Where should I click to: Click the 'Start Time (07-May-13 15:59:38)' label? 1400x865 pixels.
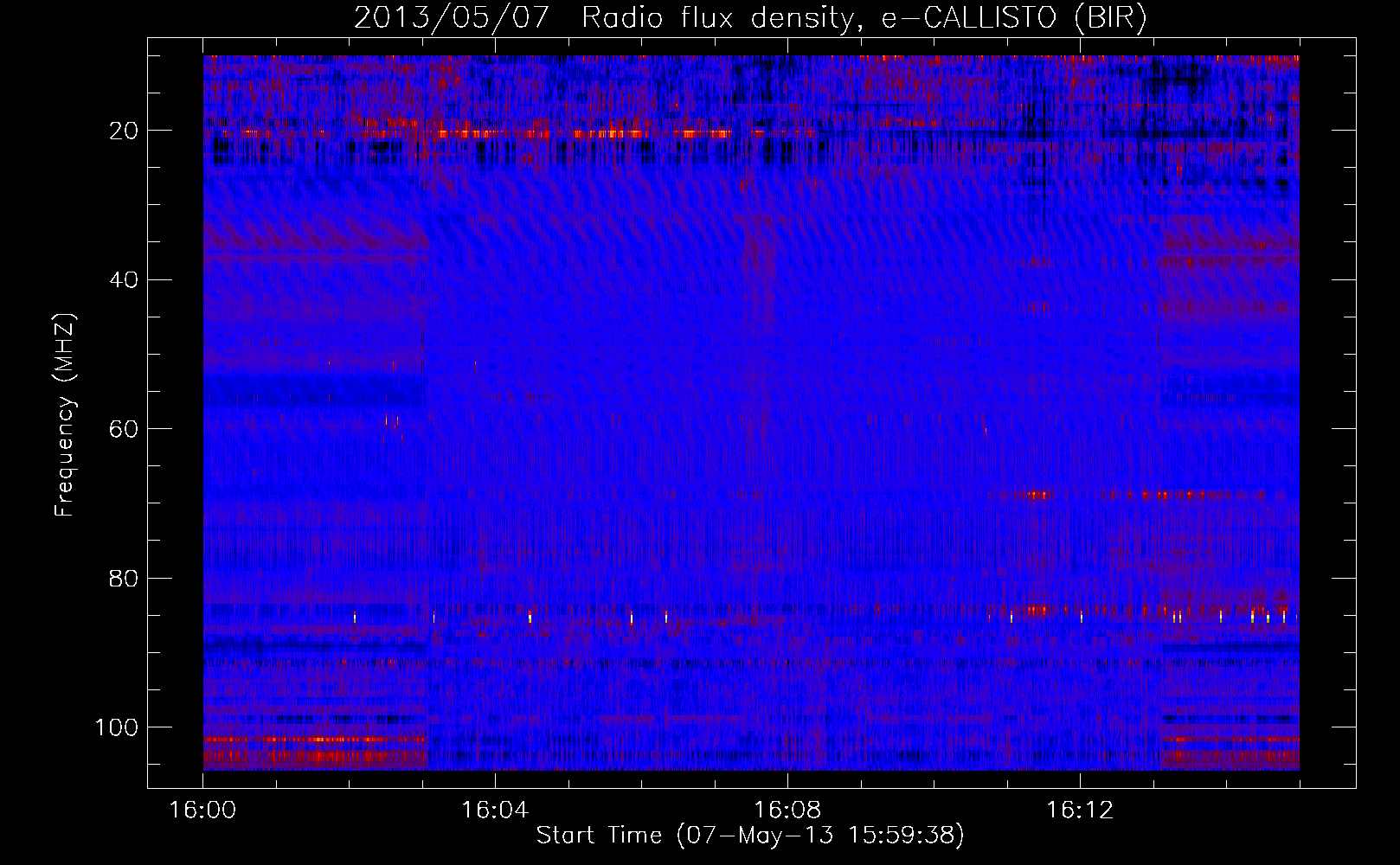tap(750, 836)
